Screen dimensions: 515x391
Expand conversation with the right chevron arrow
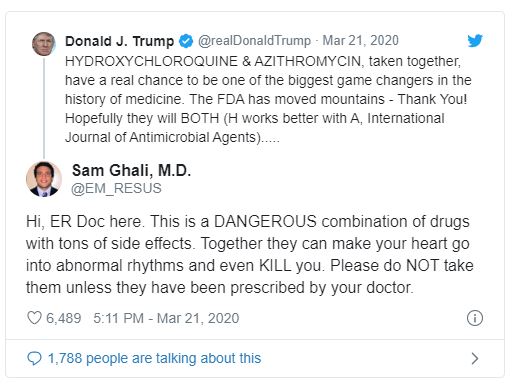475,358
